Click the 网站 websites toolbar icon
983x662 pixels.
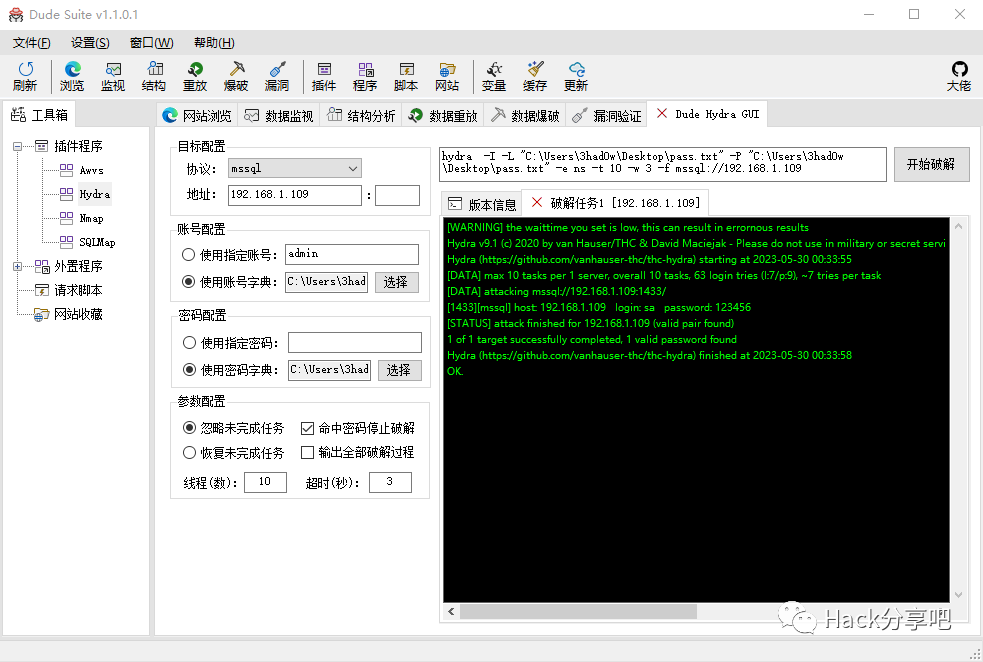point(447,76)
